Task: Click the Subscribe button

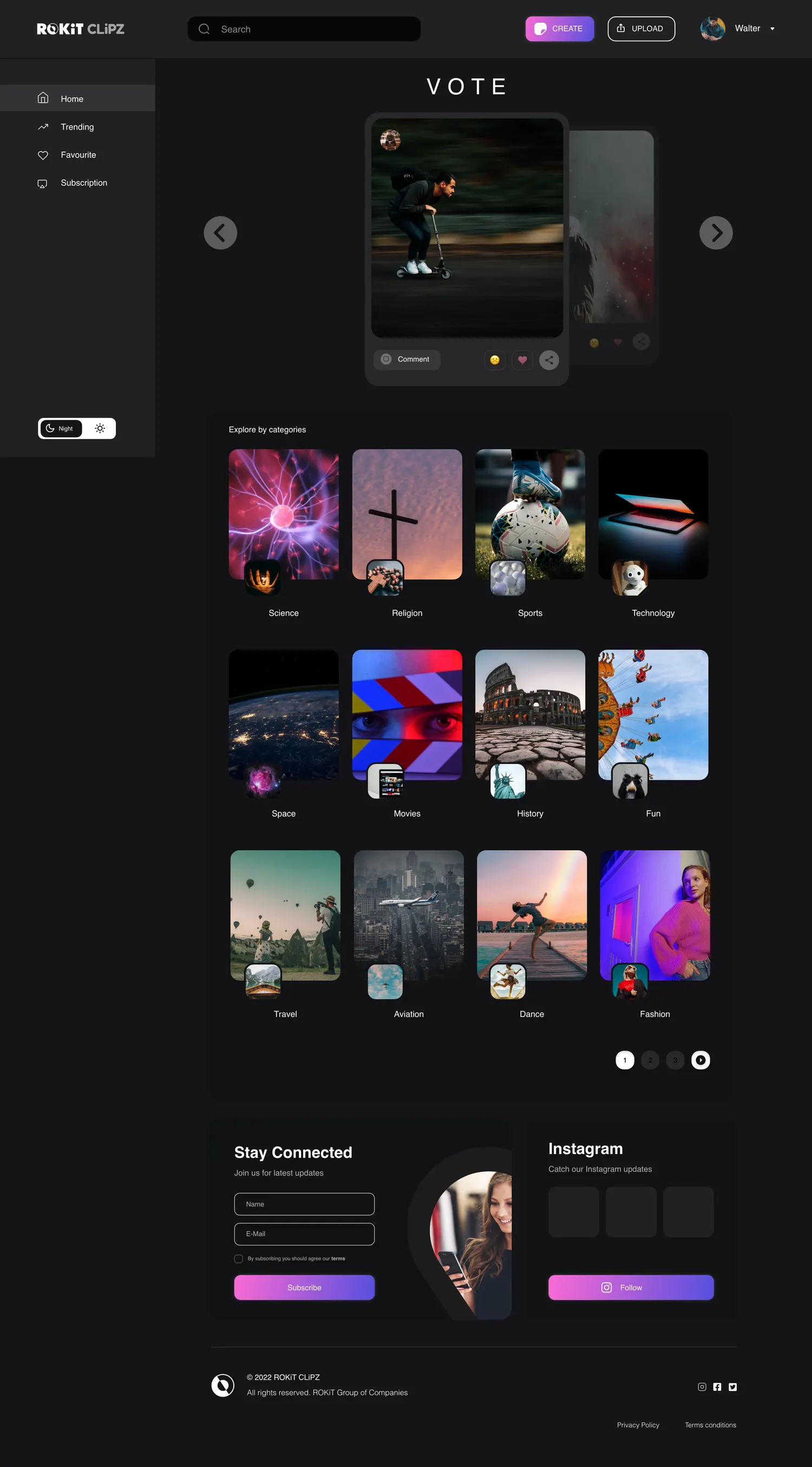Action: pos(304,1287)
